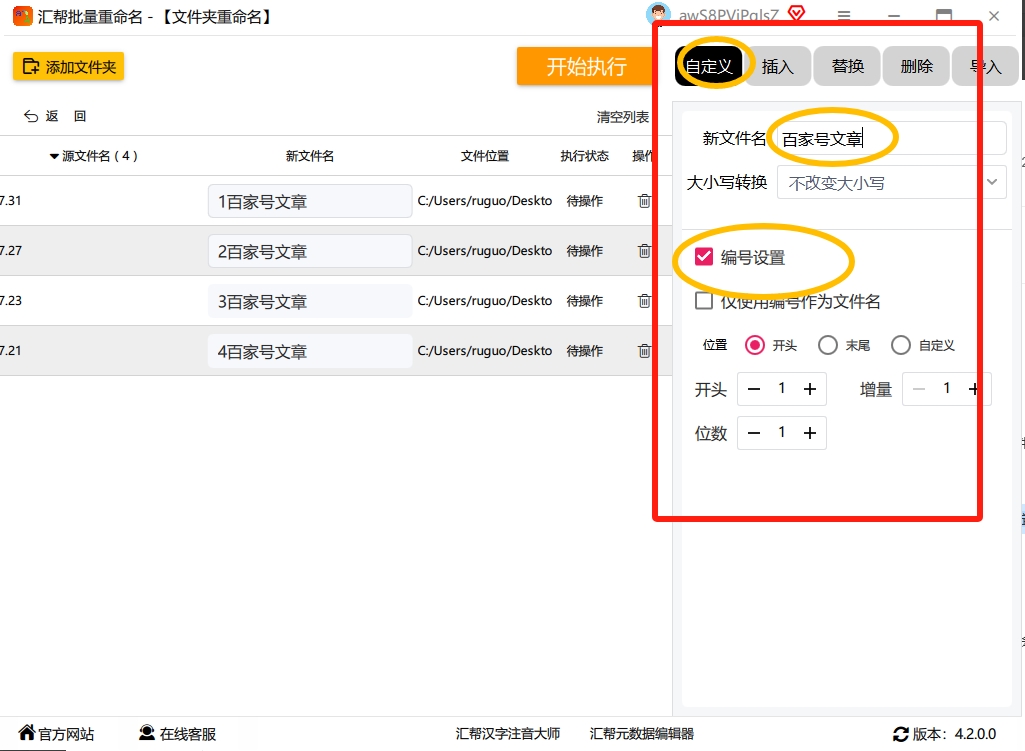
Task: Click the 新文件名 column header
Action: 310,156
